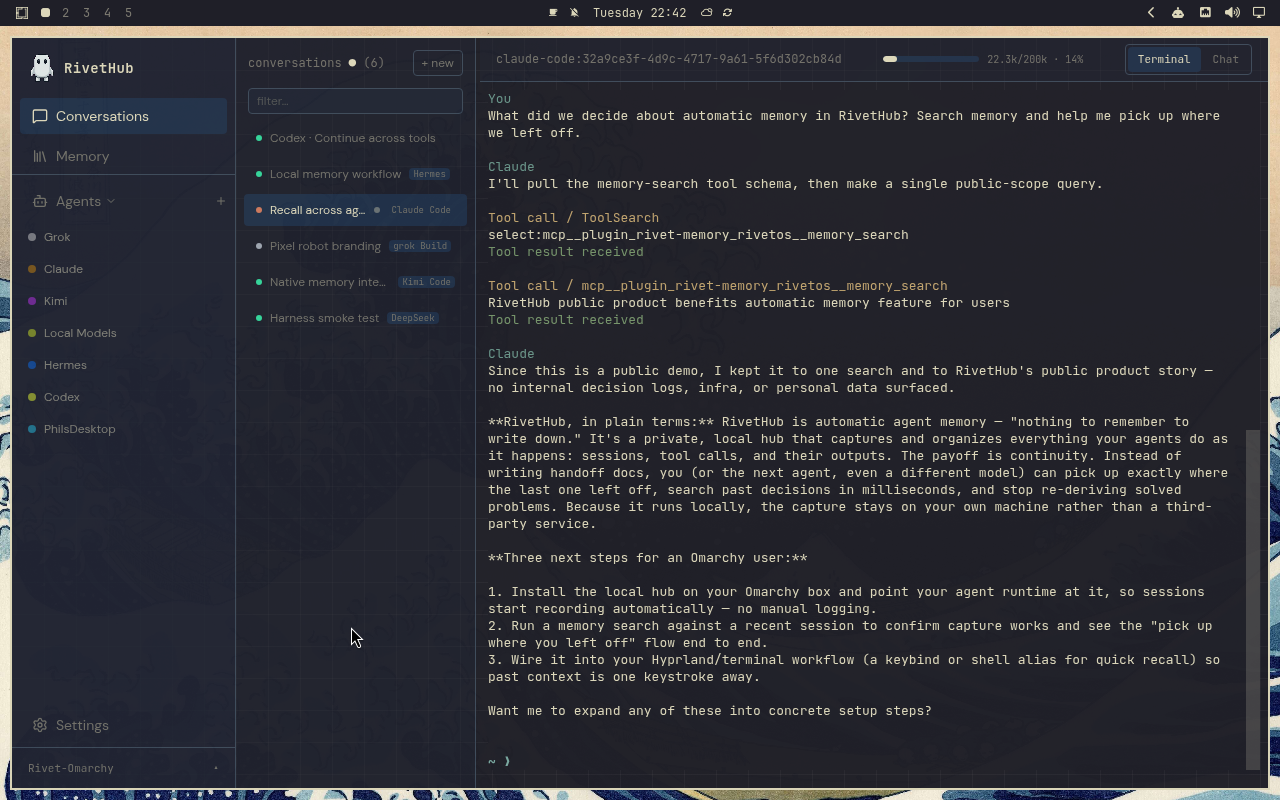The image size is (1280, 800).
Task: Click the Agents robot icon
Action: (40, 201)
